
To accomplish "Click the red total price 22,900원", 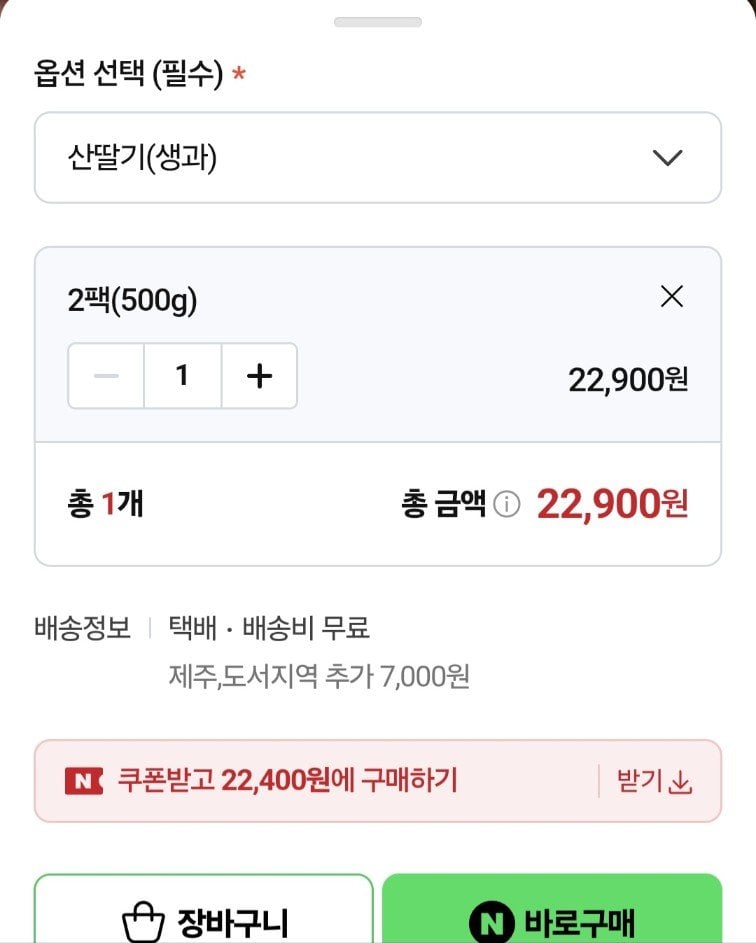I will [612, 506].
